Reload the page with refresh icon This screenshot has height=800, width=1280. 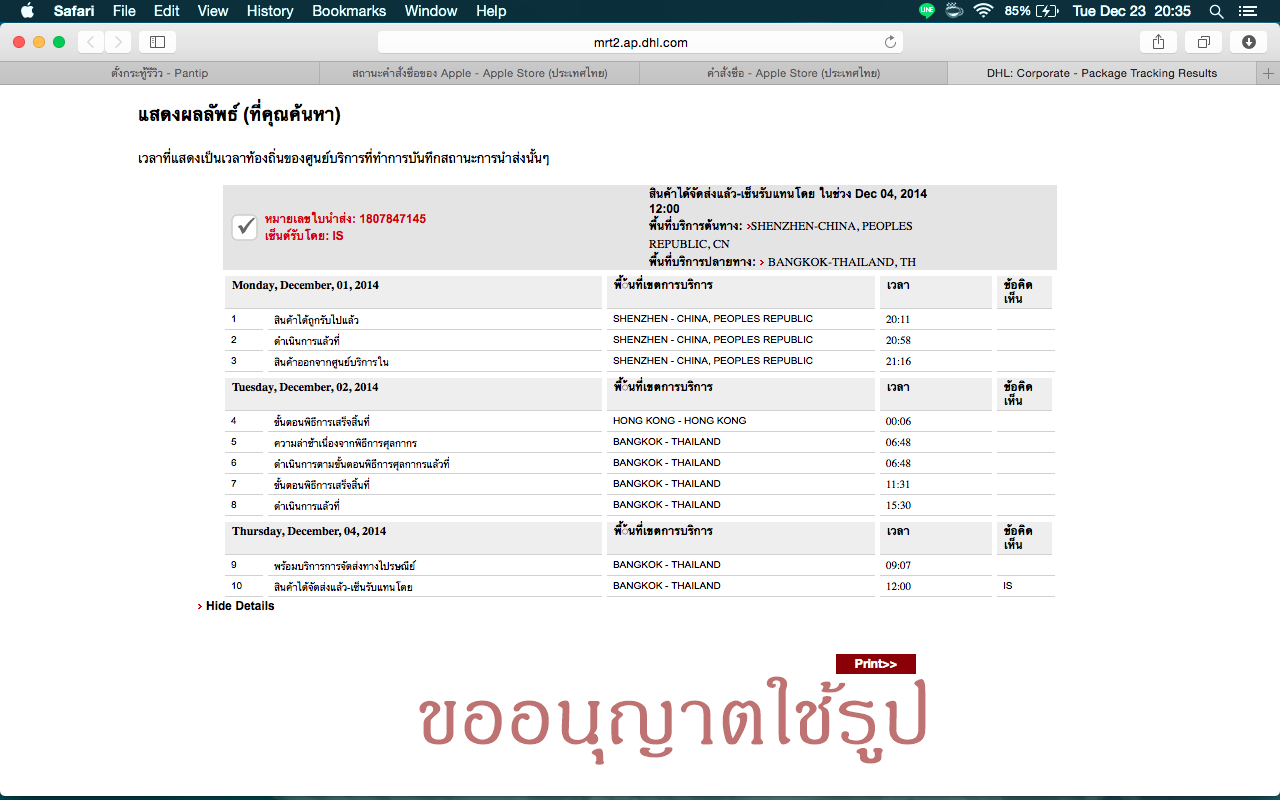[890, 42]
